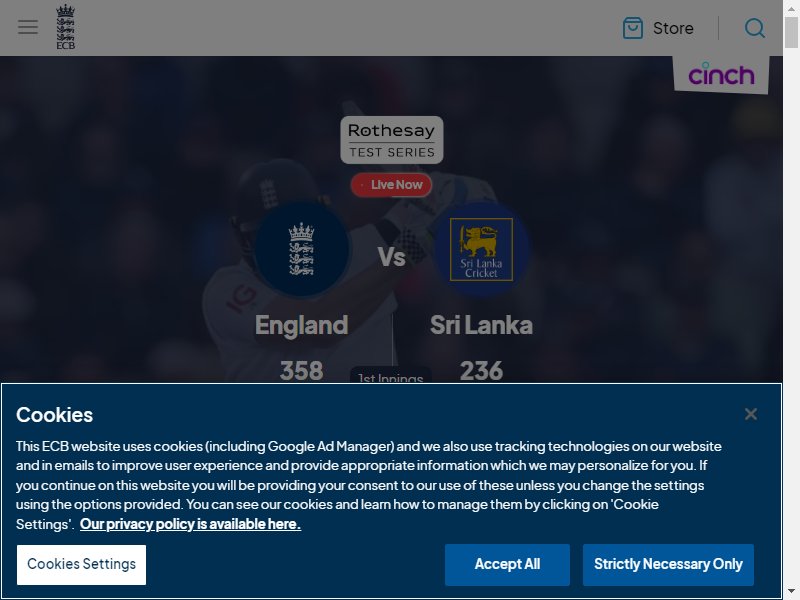The height and width of the screenshot is (600, 800).
Task: Choose Strictly Necessary Only cookies
Action: [x=668, y=564]
